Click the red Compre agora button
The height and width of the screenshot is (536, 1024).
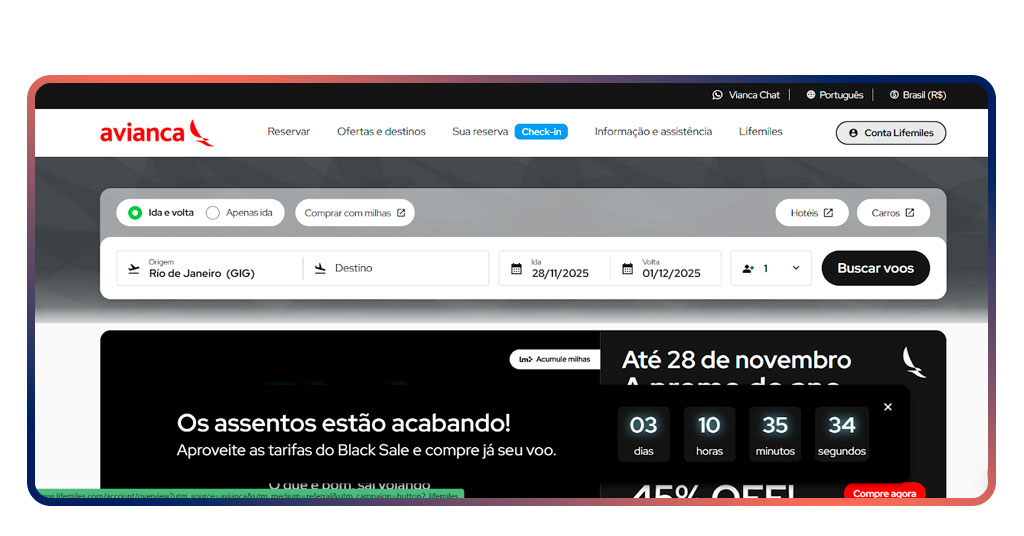[x=884, y=492]
